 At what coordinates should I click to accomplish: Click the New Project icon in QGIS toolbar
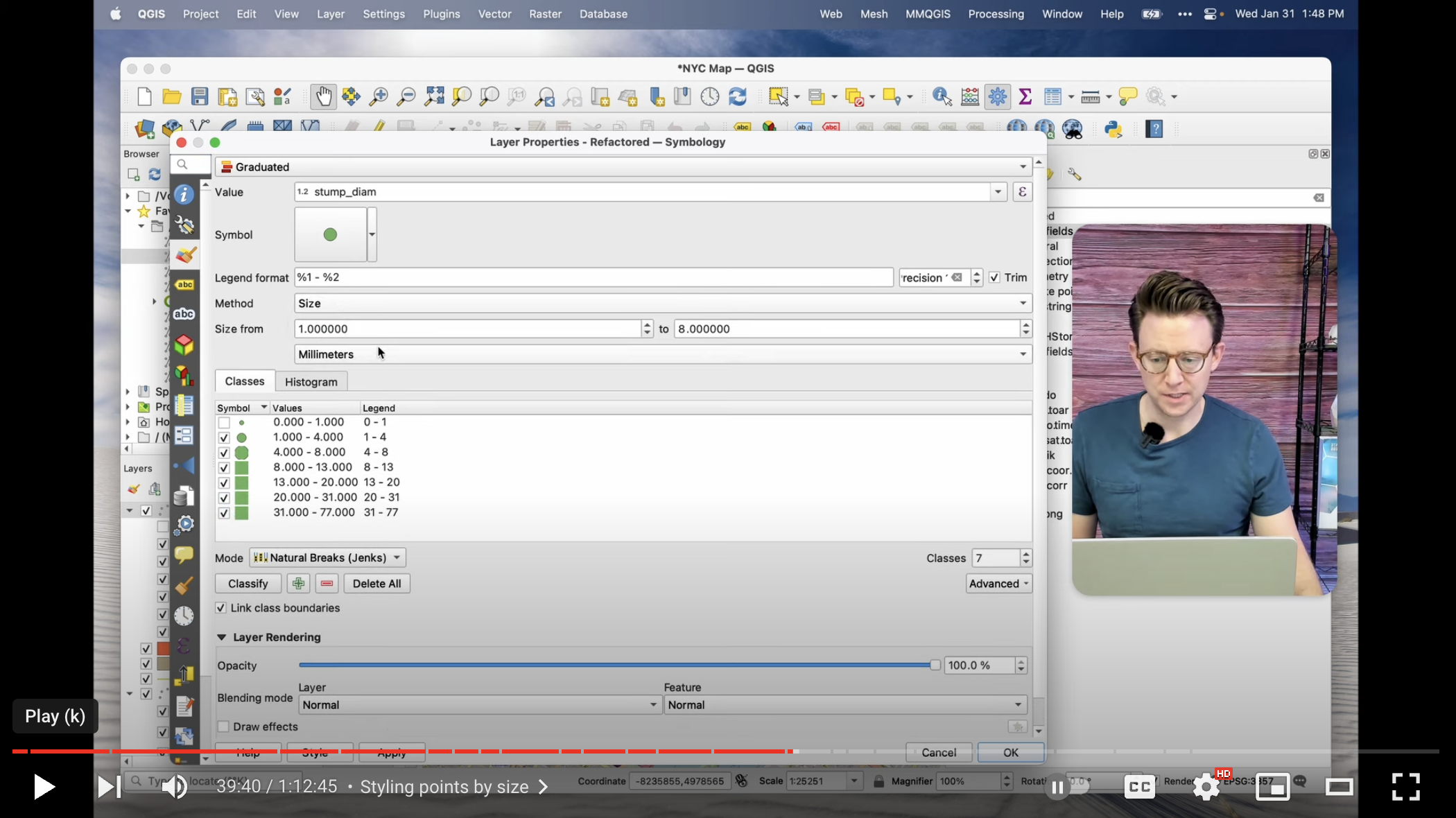[144, 96]
